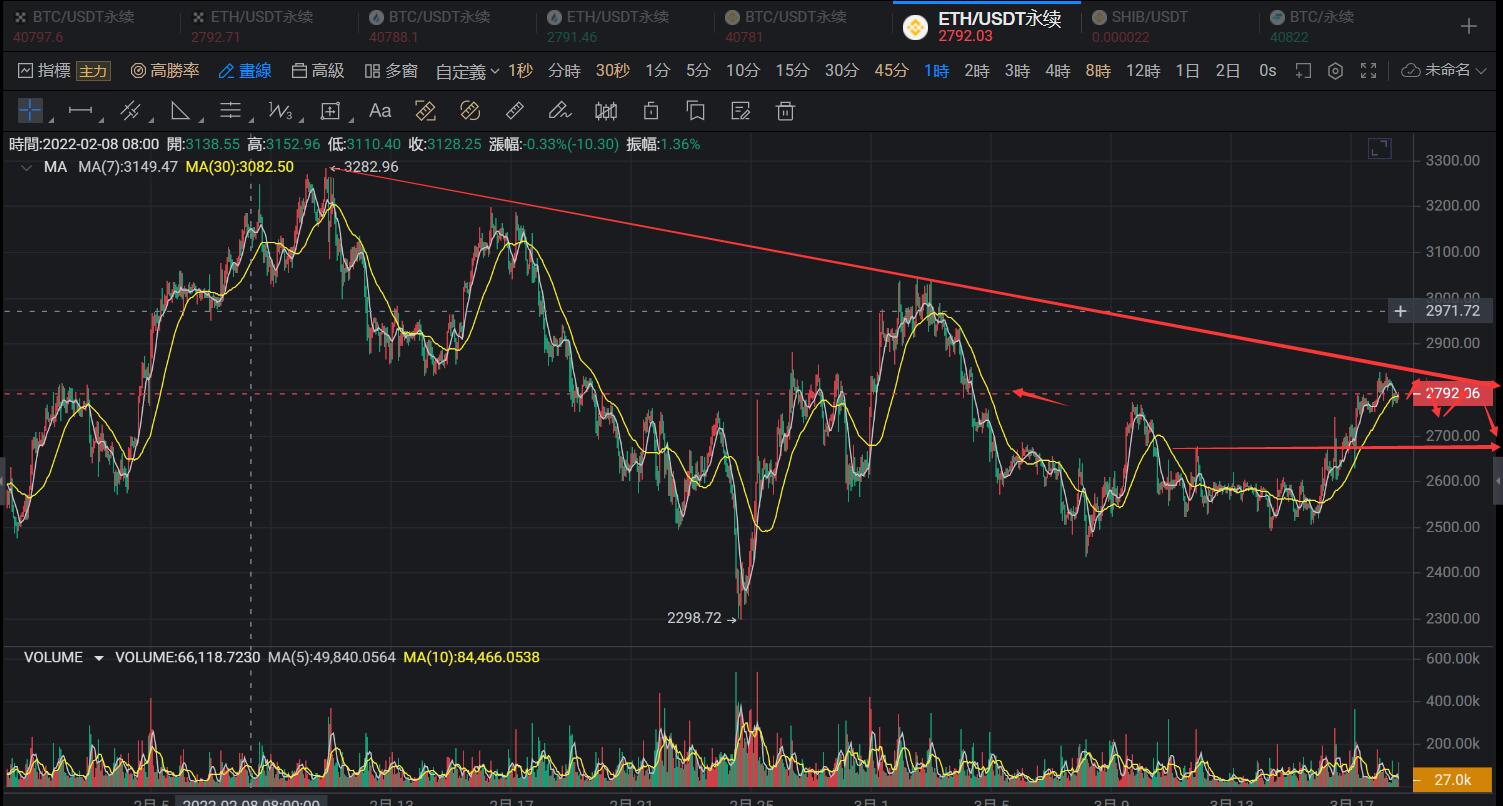Screen dimensions: 1503x806
Task: Select the crosshair cursor tool
Action: tap(30, 110)
